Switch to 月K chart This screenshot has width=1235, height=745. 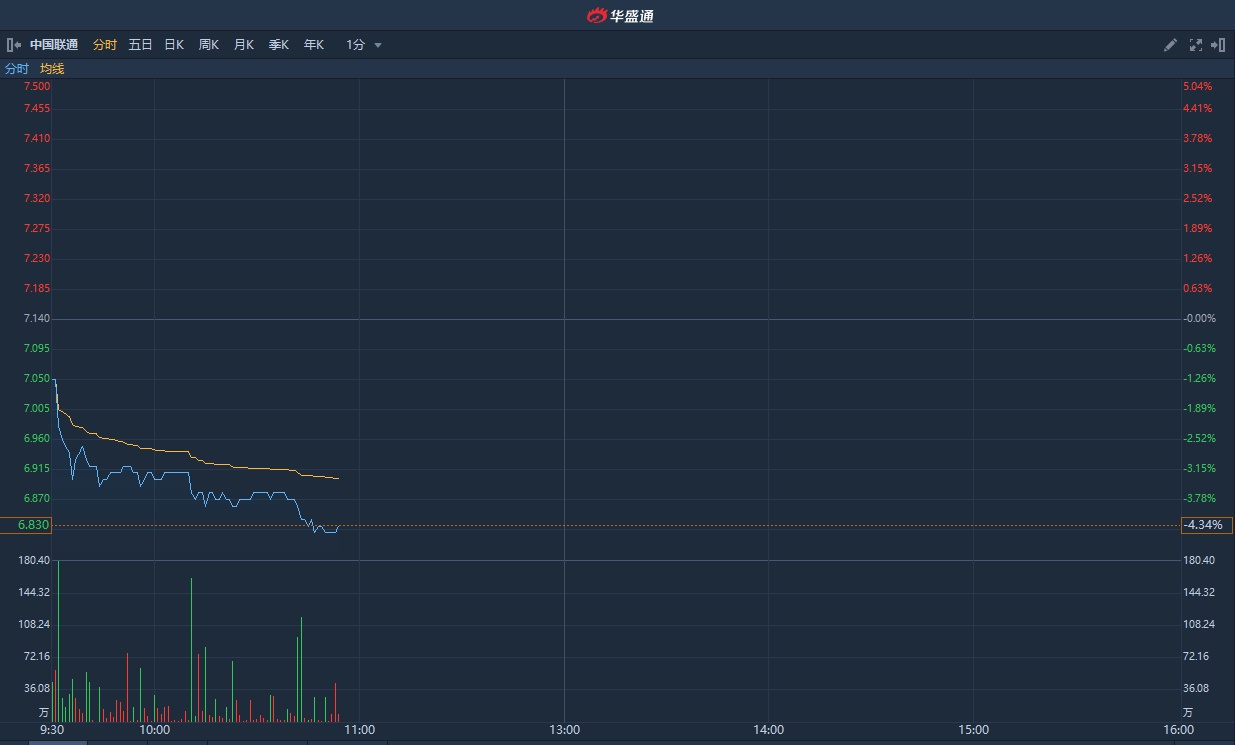244,45
